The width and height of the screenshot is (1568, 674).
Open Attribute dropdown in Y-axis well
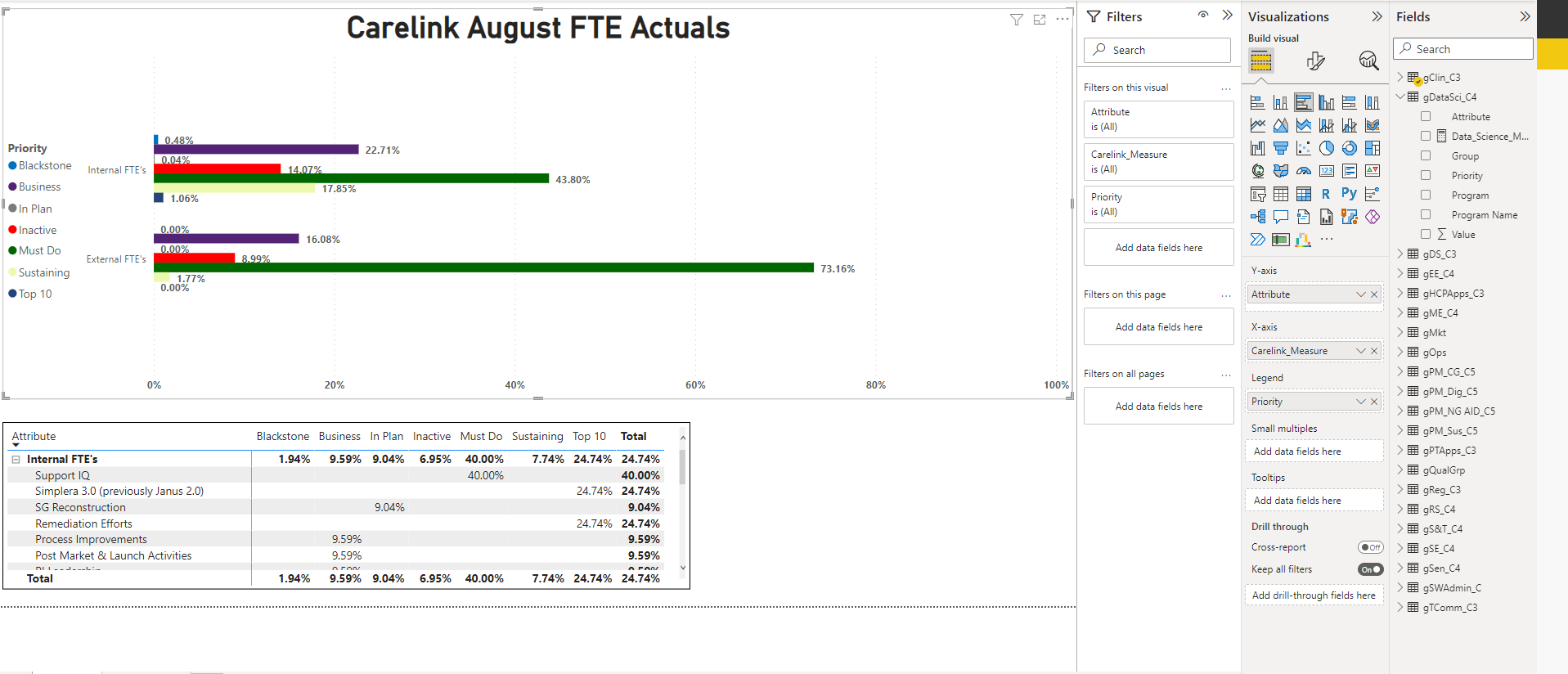pos(1361,294)
